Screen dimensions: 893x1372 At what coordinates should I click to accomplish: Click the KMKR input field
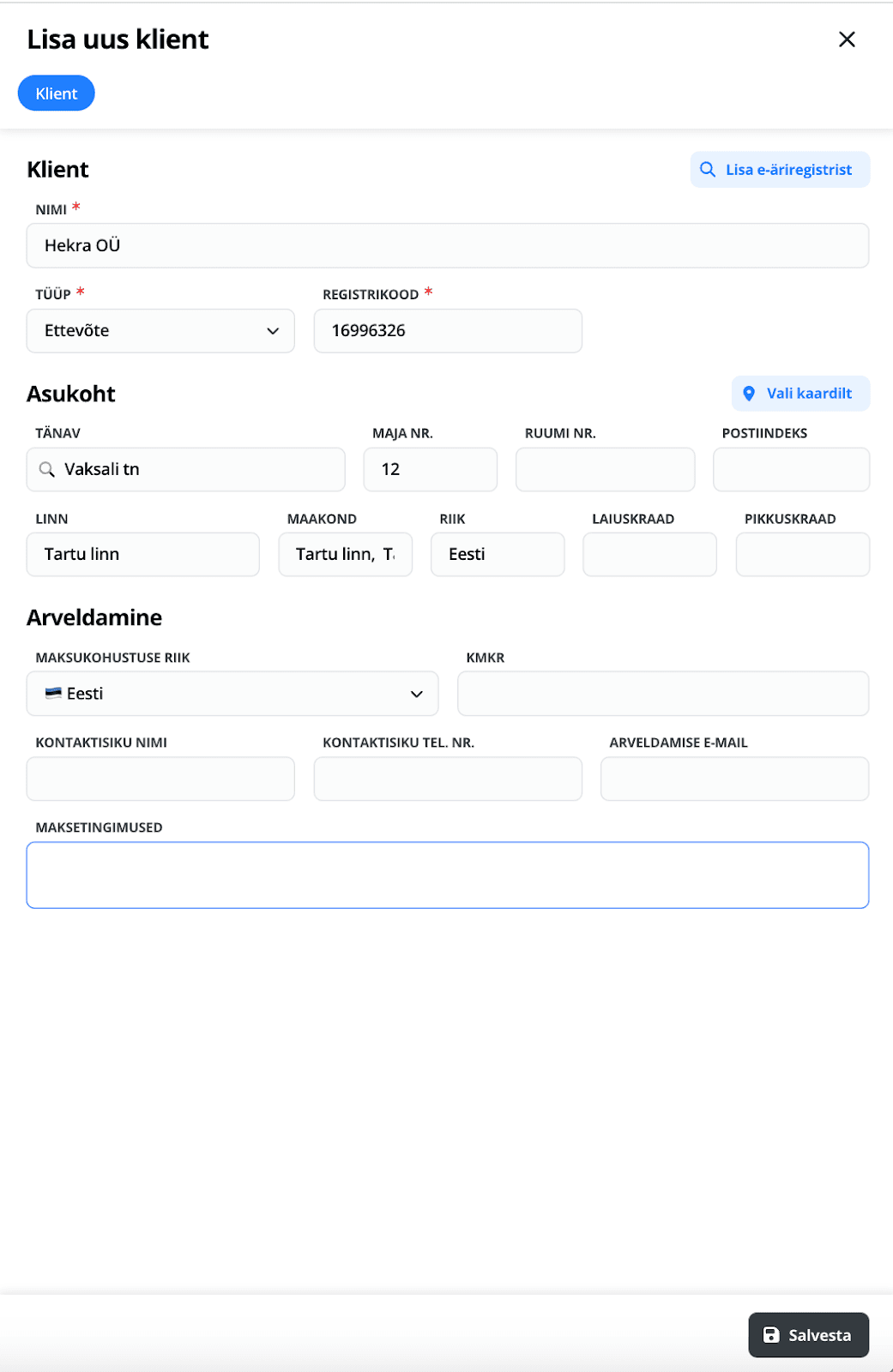pyautogui.click(x=663, y=694)
